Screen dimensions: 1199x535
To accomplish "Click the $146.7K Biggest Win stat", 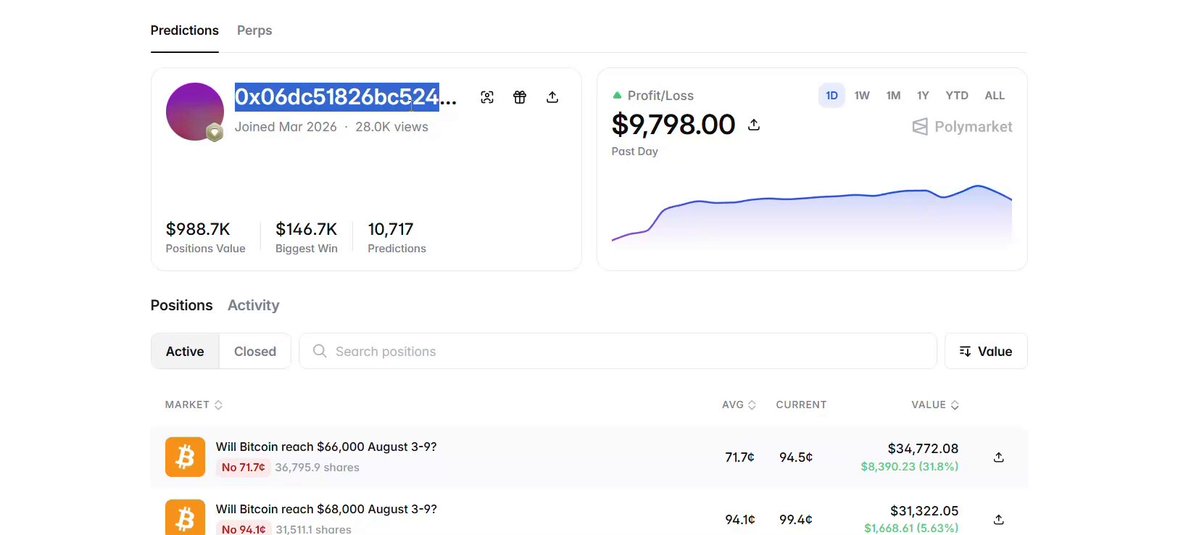I will point(306,237).
